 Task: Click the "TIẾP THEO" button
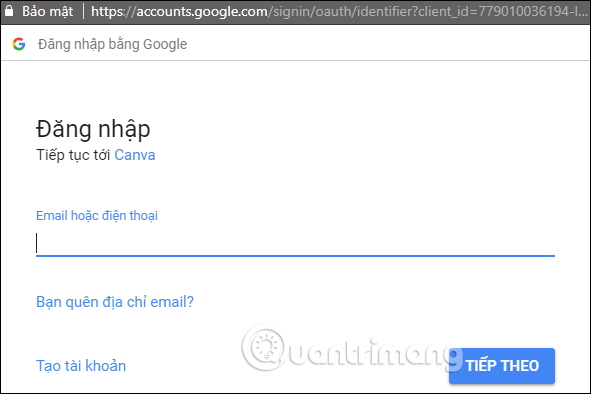(x=502, y=366)
